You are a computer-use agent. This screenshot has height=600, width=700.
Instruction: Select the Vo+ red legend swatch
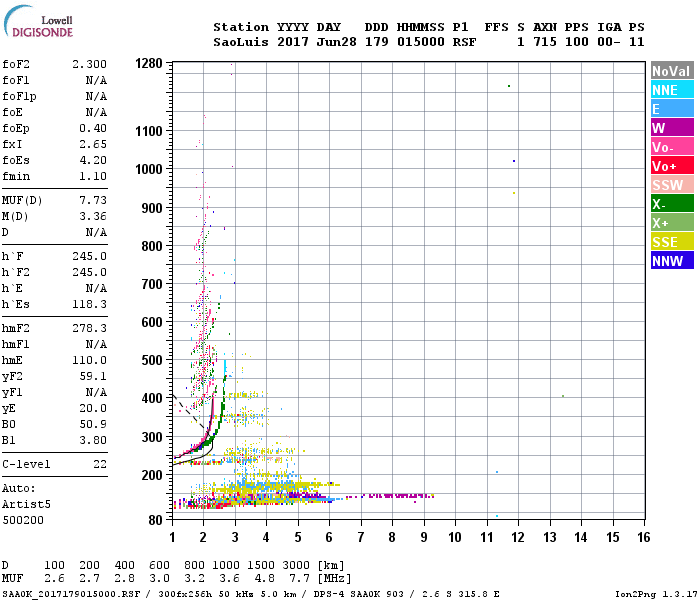point(672,166)
